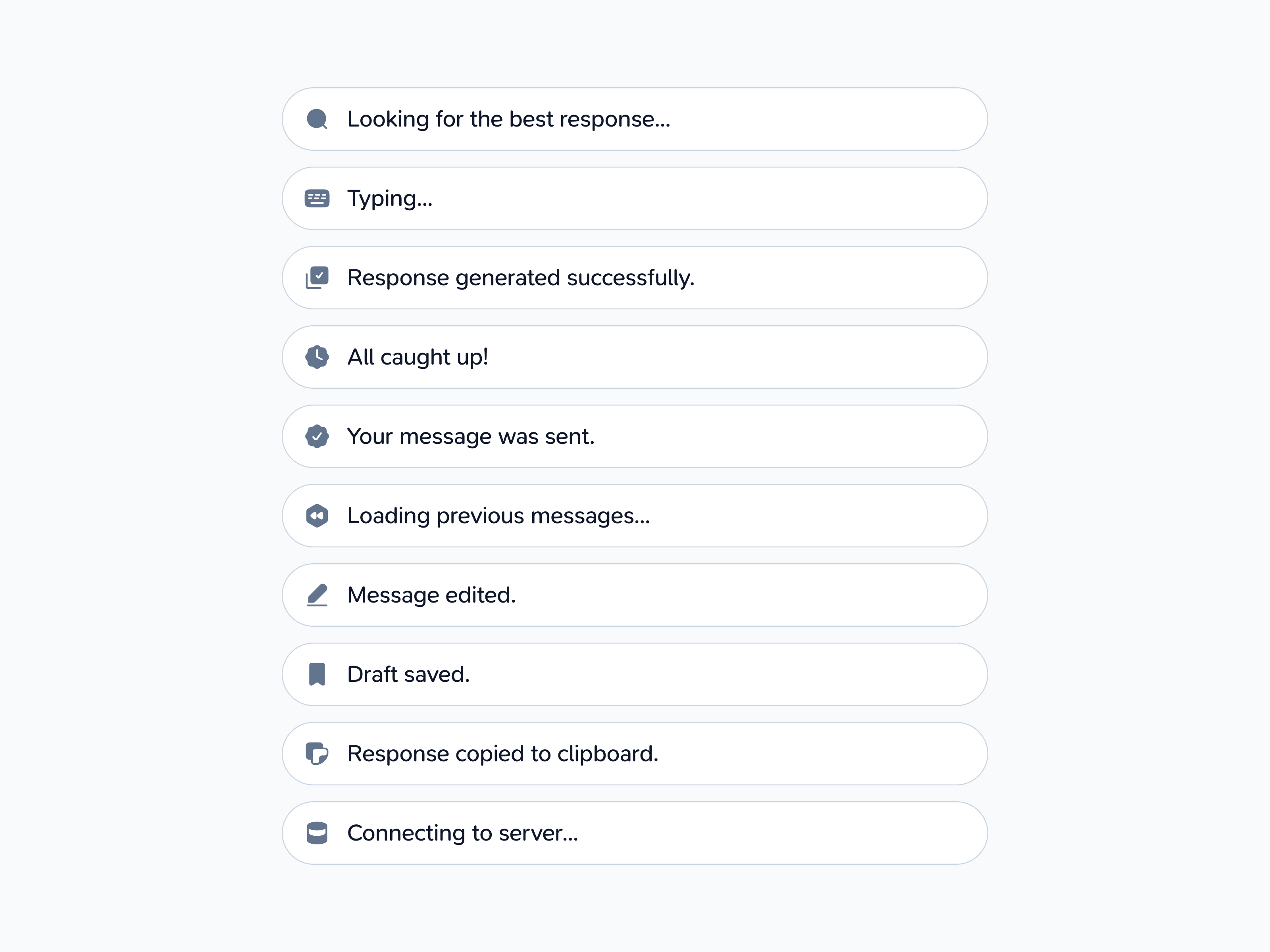Click the magnifier search icon
Viewport: 1270px width, 952px height.
tap(317, 119)
